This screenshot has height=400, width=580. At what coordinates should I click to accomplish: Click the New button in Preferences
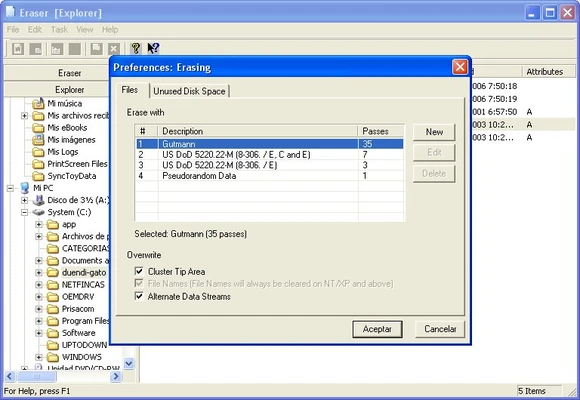(434, 132)
